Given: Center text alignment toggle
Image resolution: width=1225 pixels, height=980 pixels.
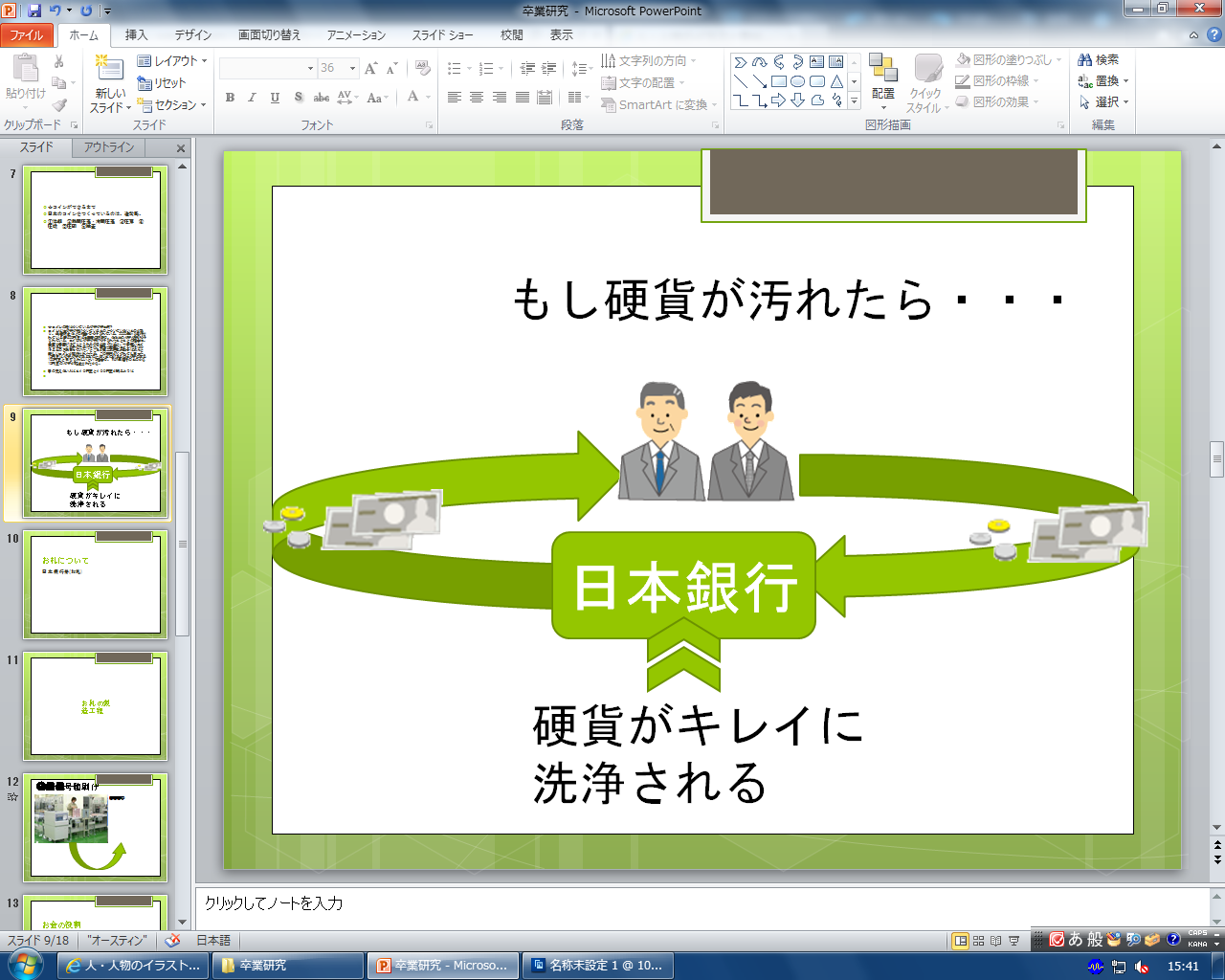Looking at the screenshot, I should coord(477,98).
